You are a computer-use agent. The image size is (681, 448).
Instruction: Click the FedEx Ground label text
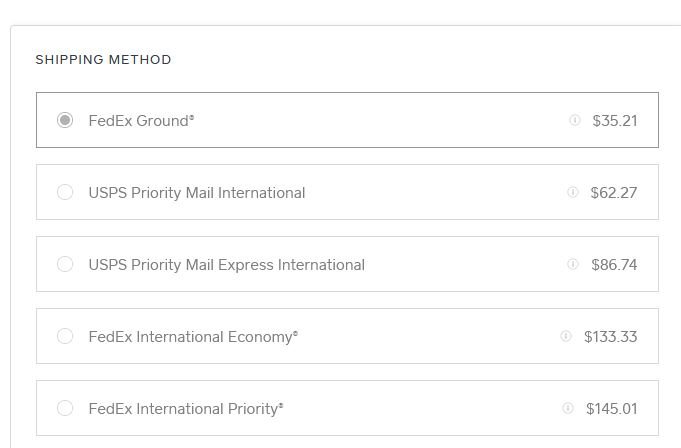click(141, 121)
